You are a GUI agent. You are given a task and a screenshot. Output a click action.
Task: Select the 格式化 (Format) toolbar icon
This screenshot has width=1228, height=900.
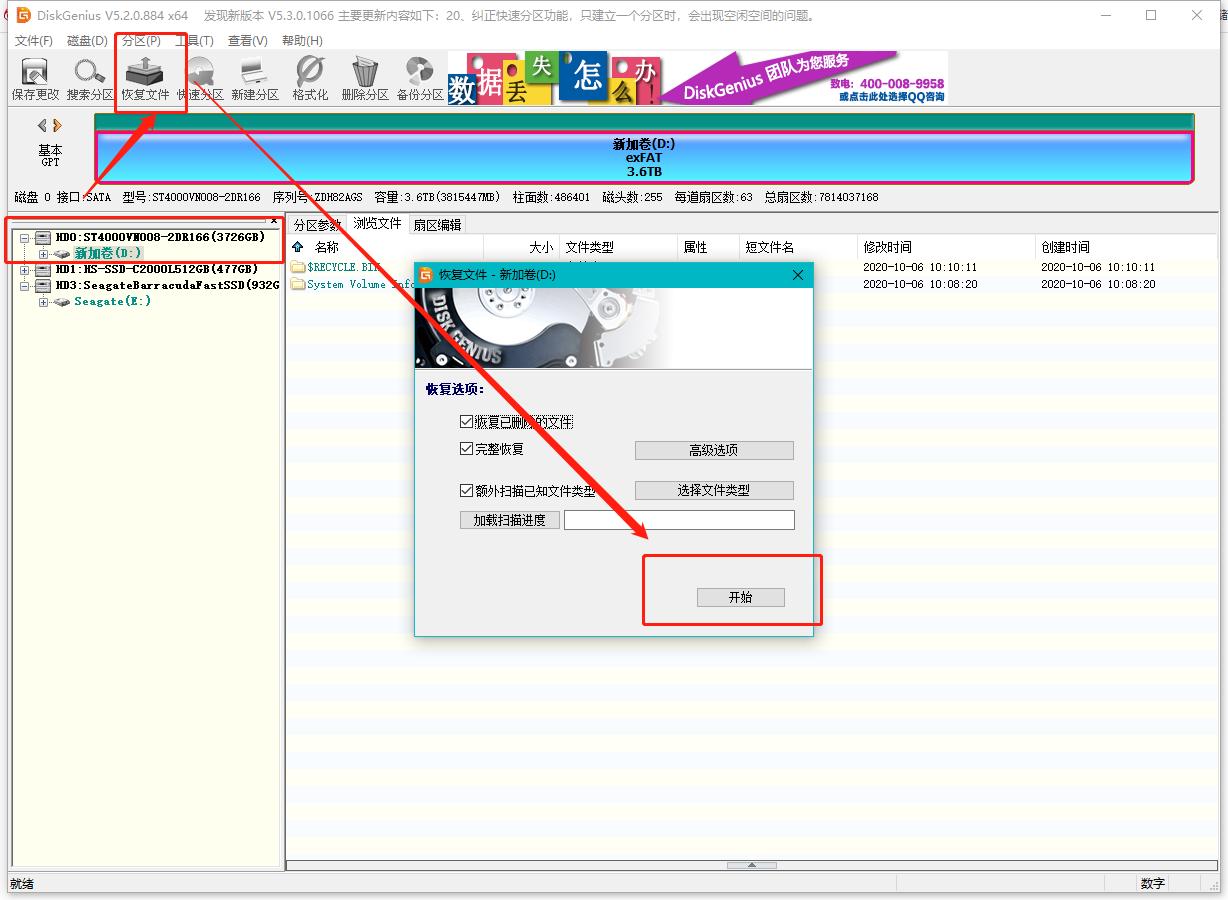click(x=310, y=78)
